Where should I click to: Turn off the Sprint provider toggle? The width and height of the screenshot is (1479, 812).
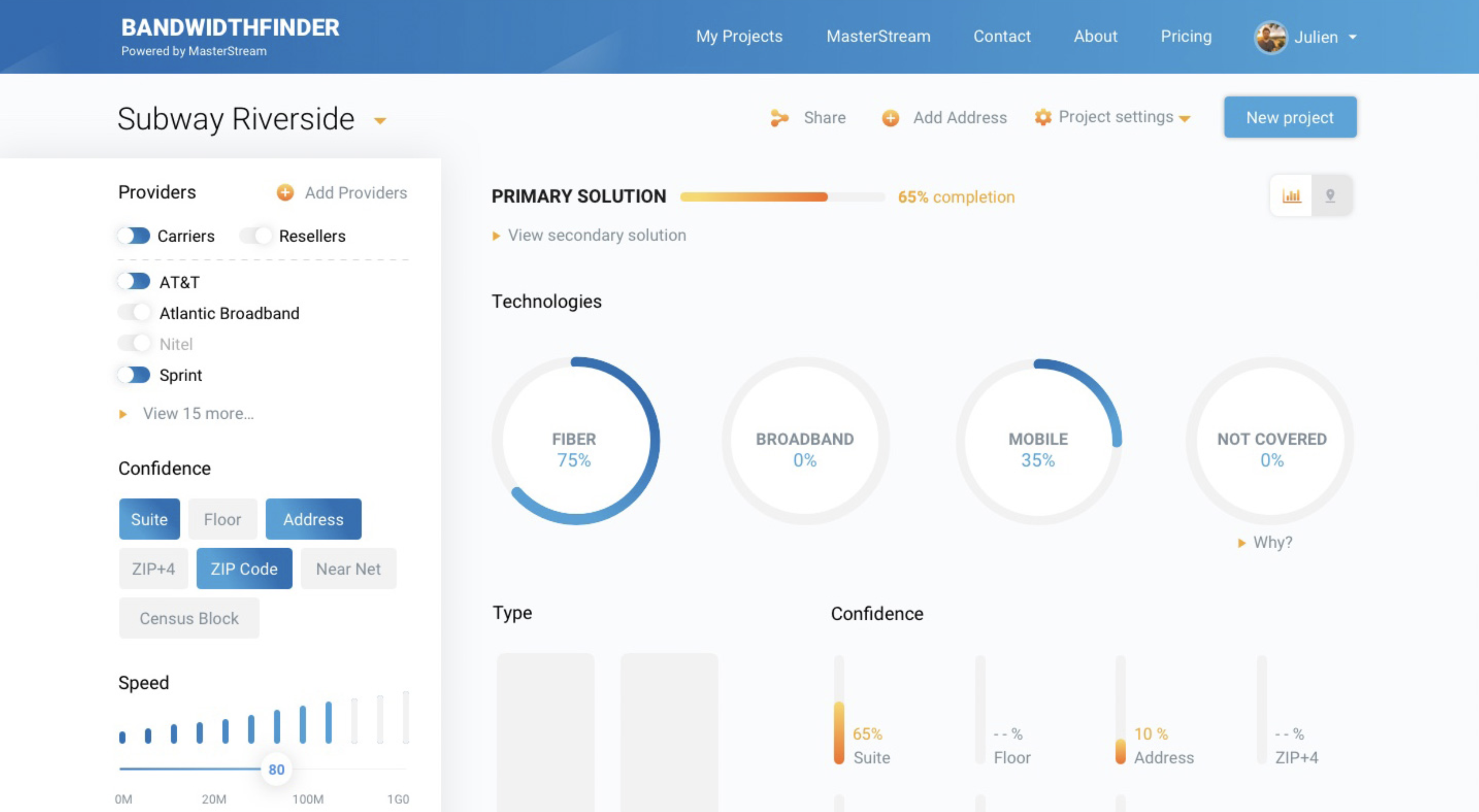pos(134,375)
